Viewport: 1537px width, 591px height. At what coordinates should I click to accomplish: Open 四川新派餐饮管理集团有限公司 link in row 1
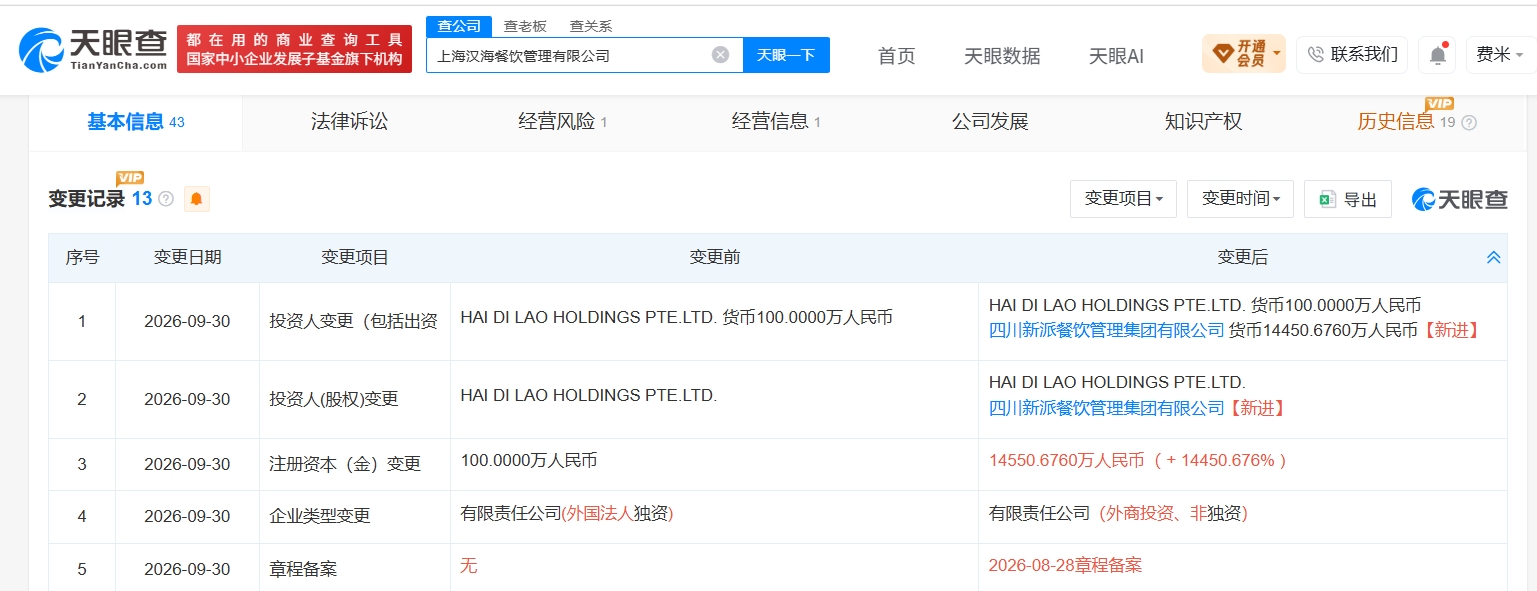1106,330
